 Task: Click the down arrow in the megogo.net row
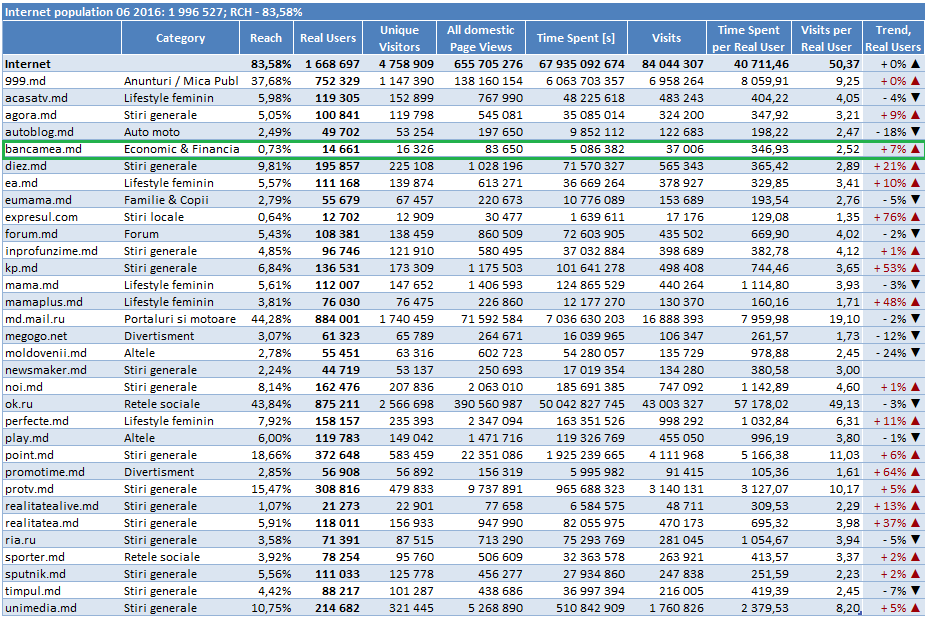tap(915, 336)
